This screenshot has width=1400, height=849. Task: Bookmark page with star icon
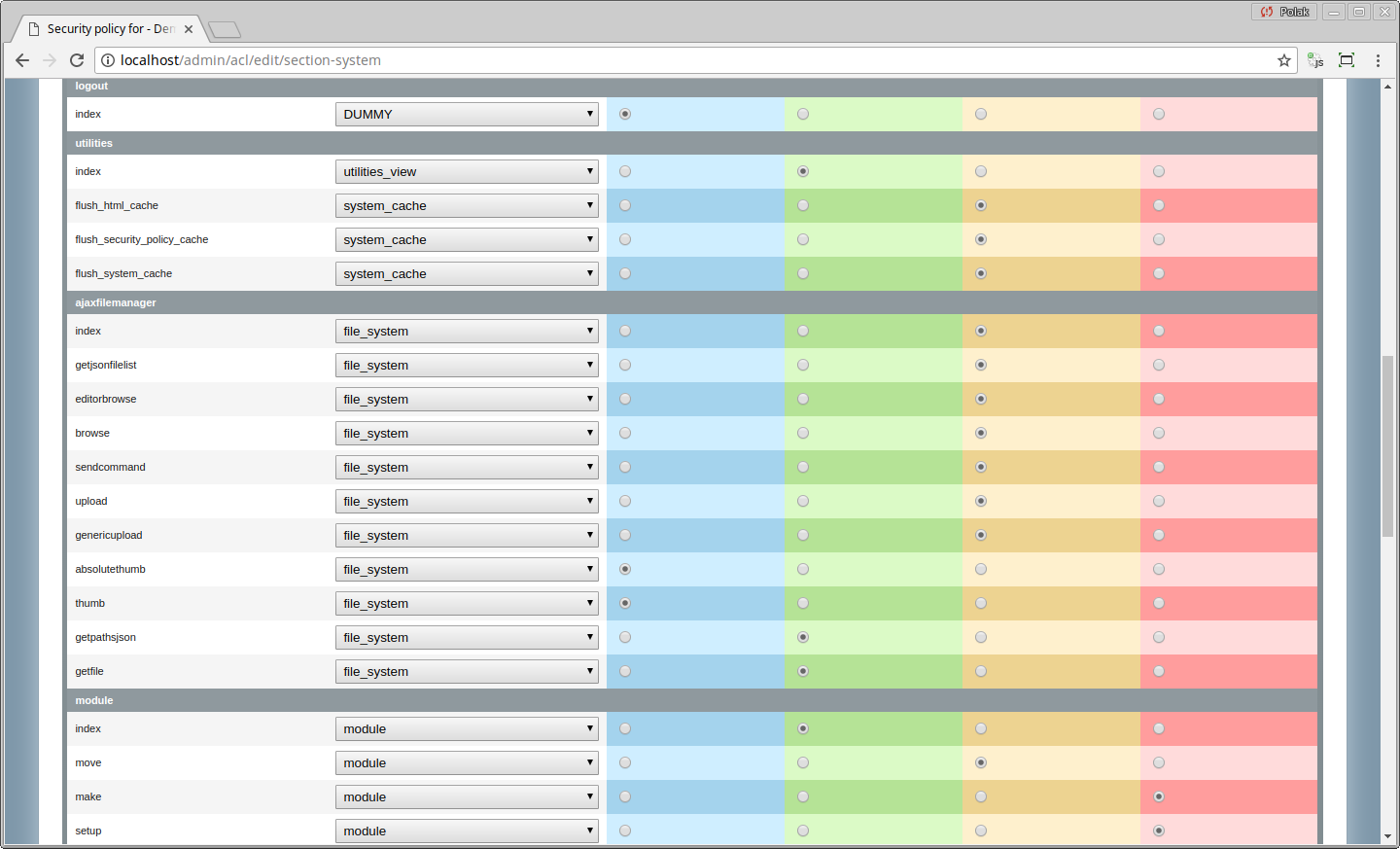coord(1284,60)
